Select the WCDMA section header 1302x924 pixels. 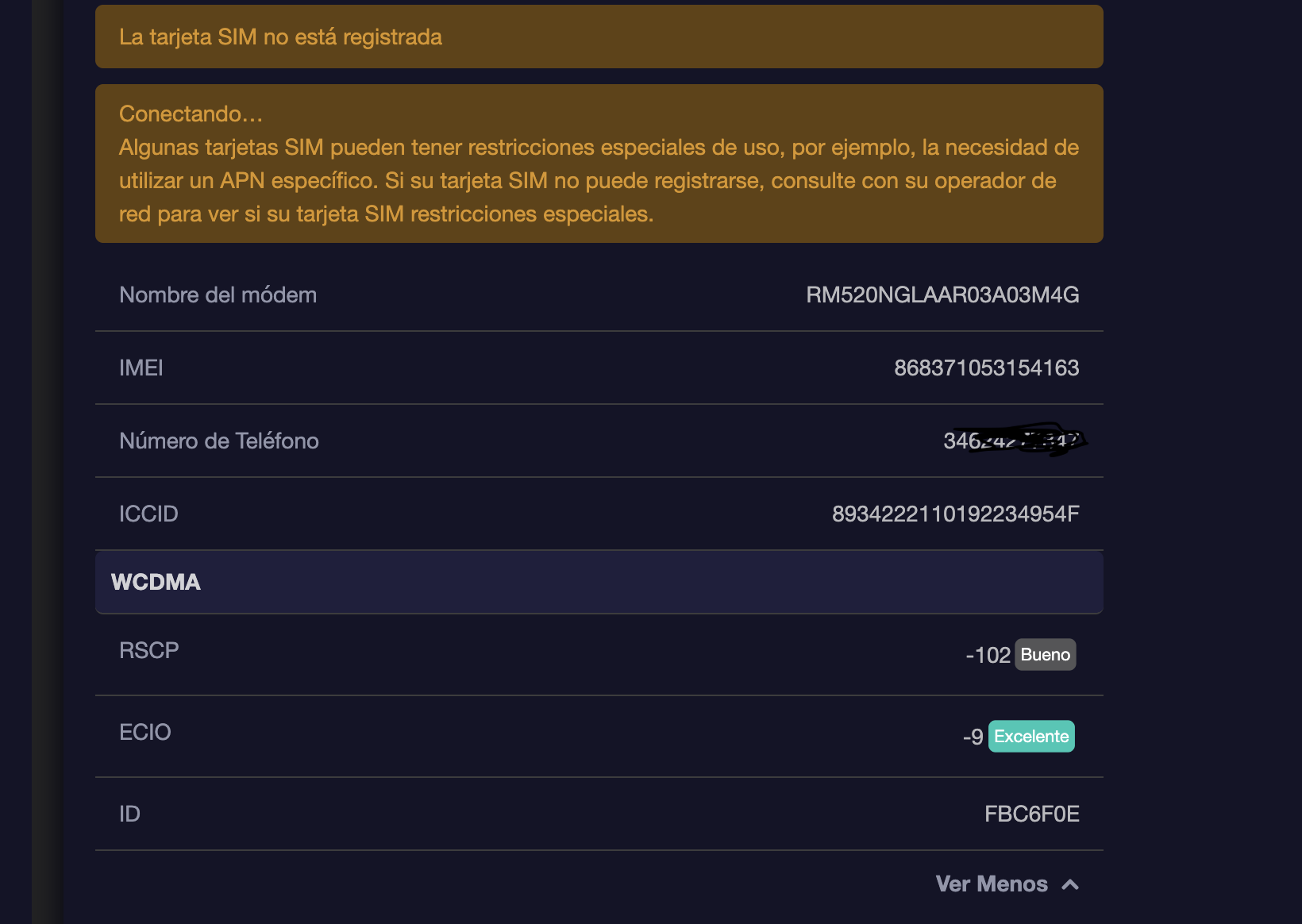[599, 582]
